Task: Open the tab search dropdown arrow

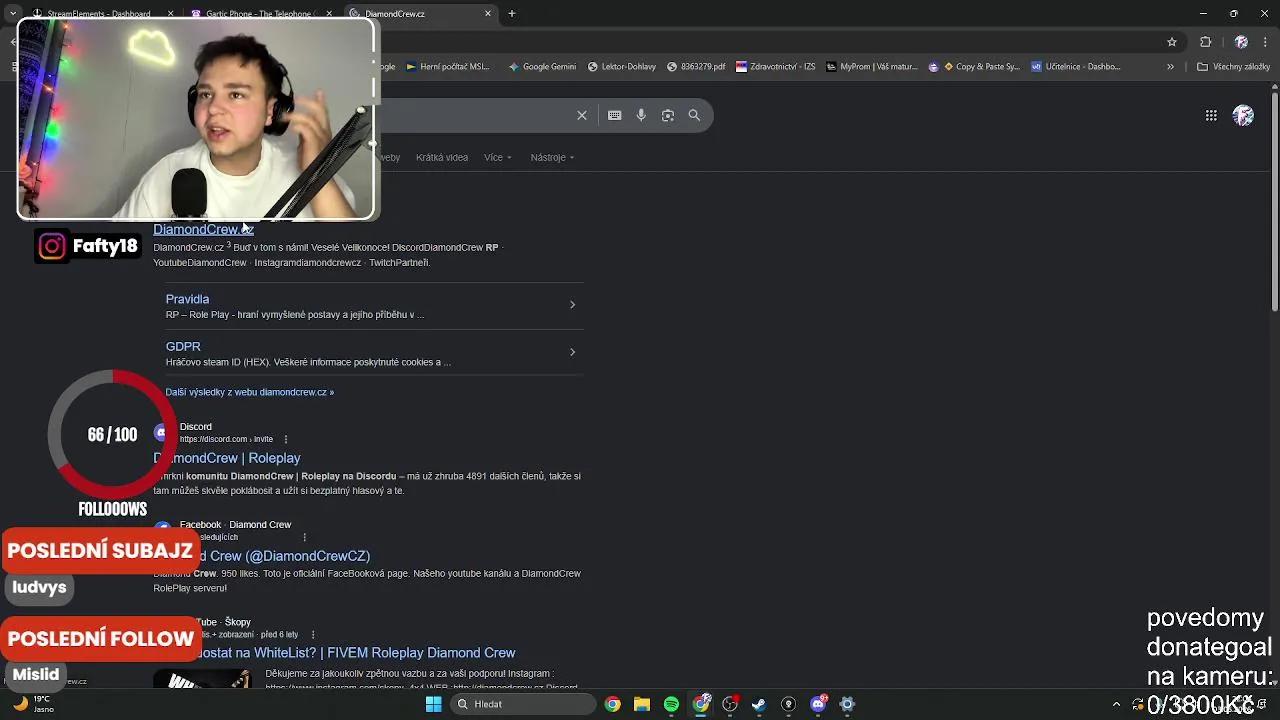Action: 12,14
